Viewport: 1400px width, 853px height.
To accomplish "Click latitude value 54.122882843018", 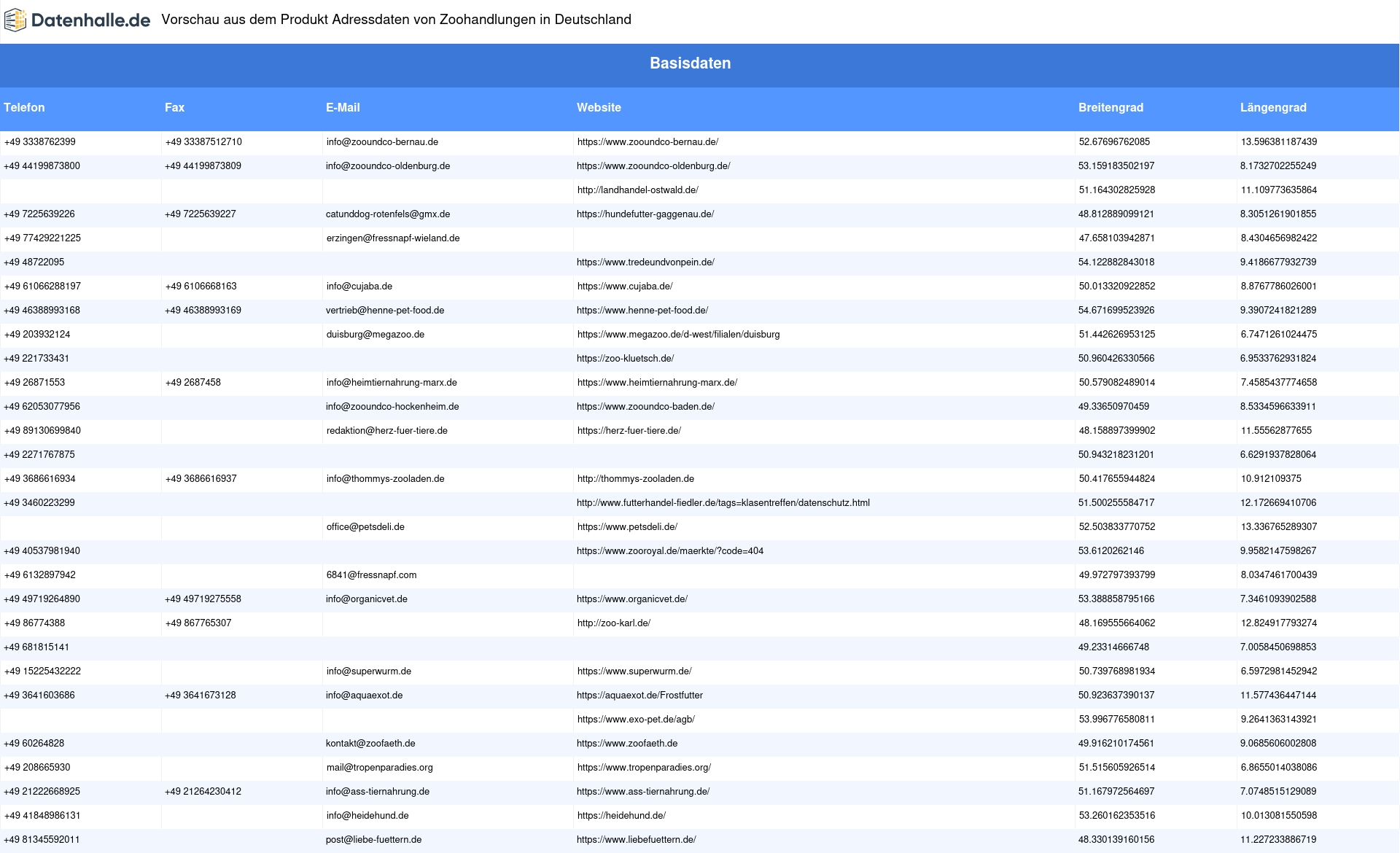I will pyautogui.click(x=1116, y=262).
